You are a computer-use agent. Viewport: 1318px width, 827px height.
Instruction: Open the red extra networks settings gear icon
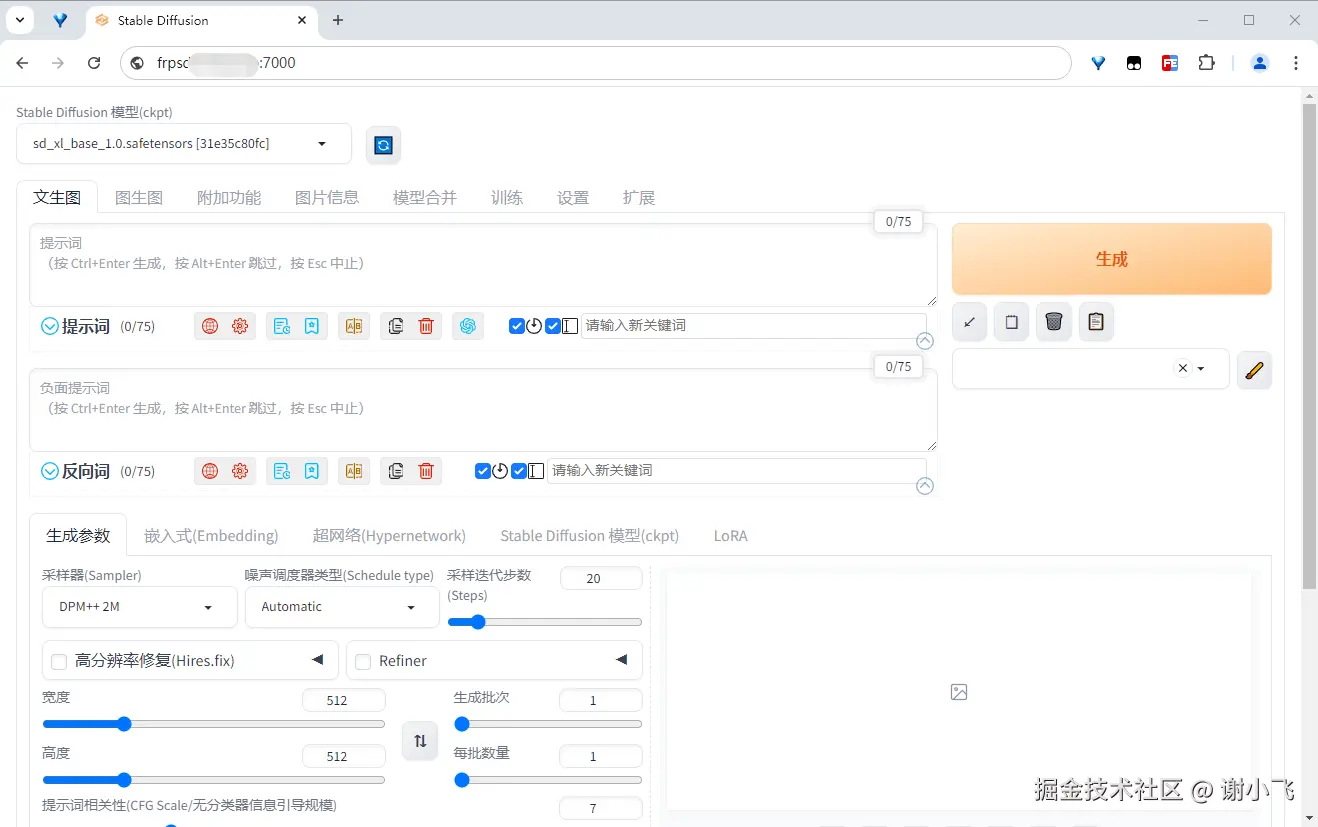[239, 325]
